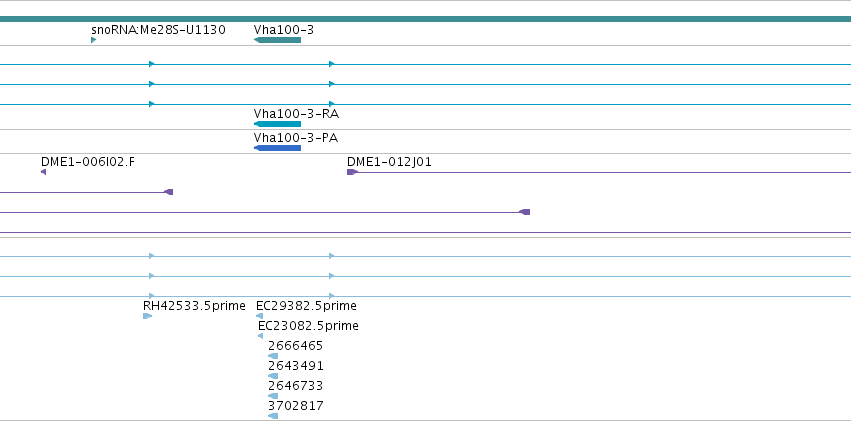This screenshot has height=421, width=851.
Task: Select the 2666465 feature glyph
Action: (x=273, y=356)
